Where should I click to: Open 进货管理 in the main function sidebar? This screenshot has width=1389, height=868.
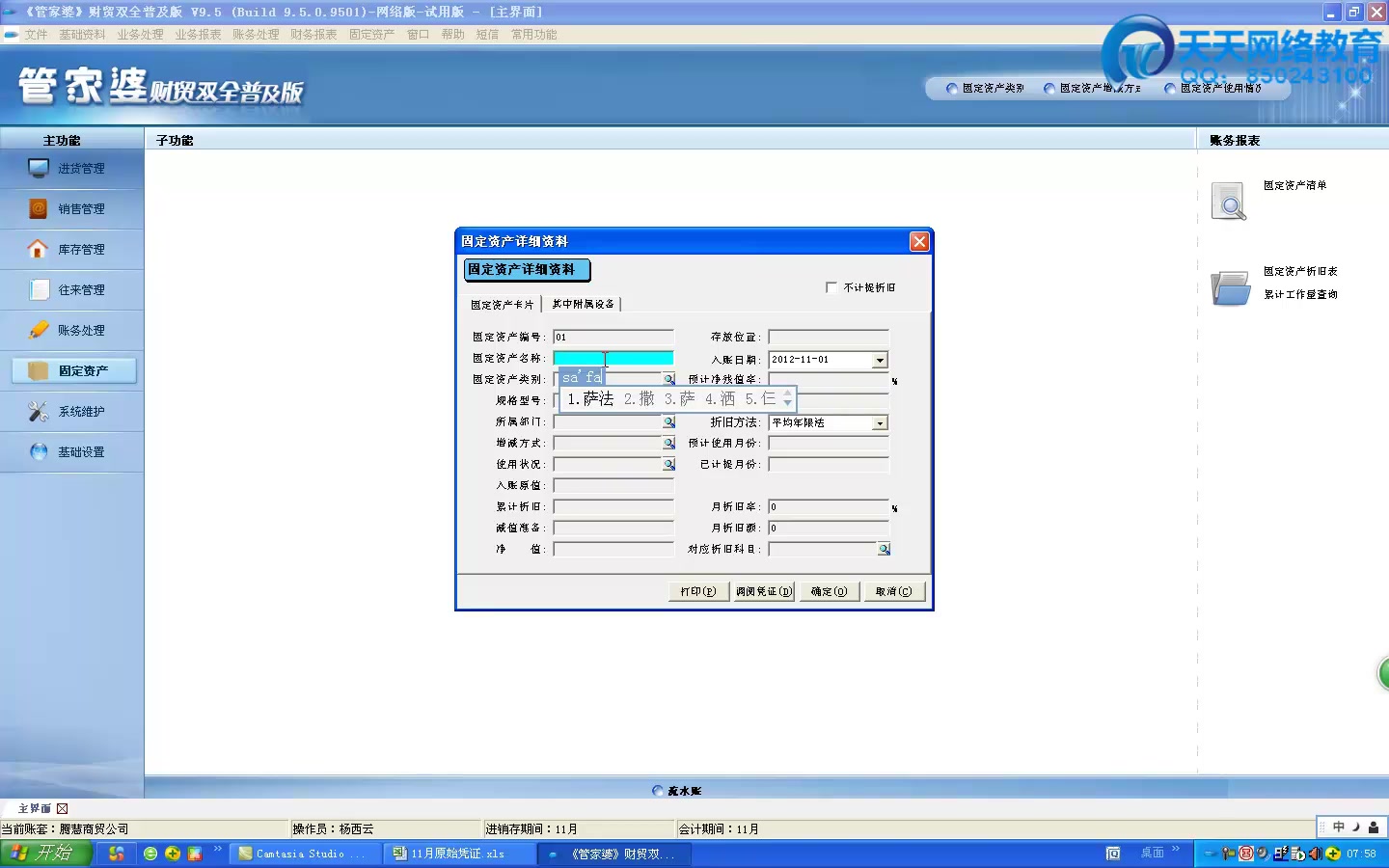[x=72, y=169]
